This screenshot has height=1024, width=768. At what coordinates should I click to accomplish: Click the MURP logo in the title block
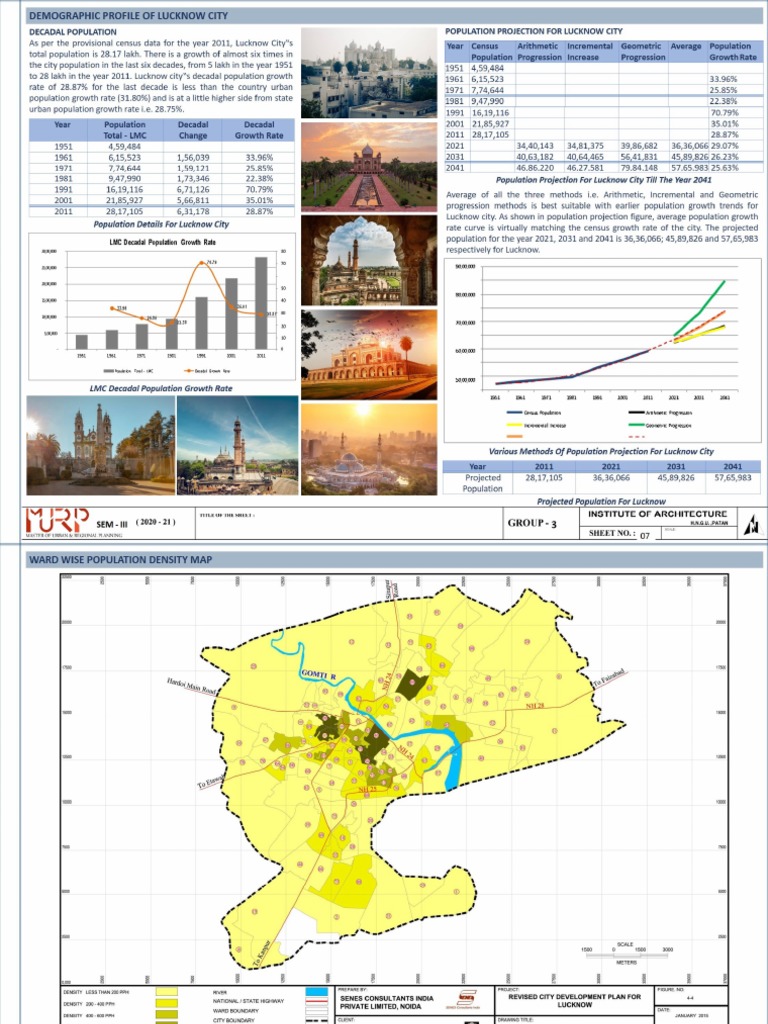coord(57,520)
